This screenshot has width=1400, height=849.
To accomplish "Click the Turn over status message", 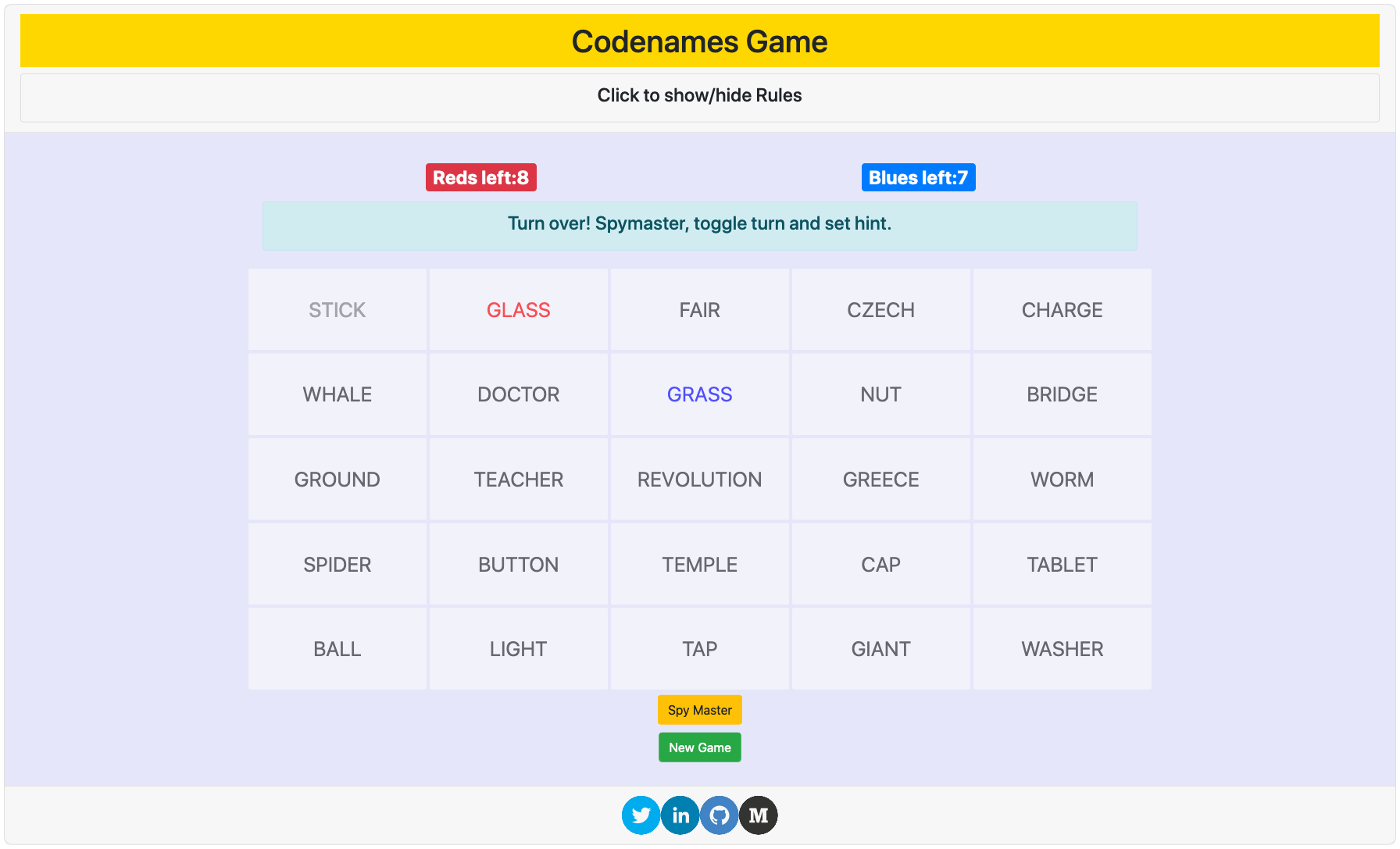I will 700,226.
